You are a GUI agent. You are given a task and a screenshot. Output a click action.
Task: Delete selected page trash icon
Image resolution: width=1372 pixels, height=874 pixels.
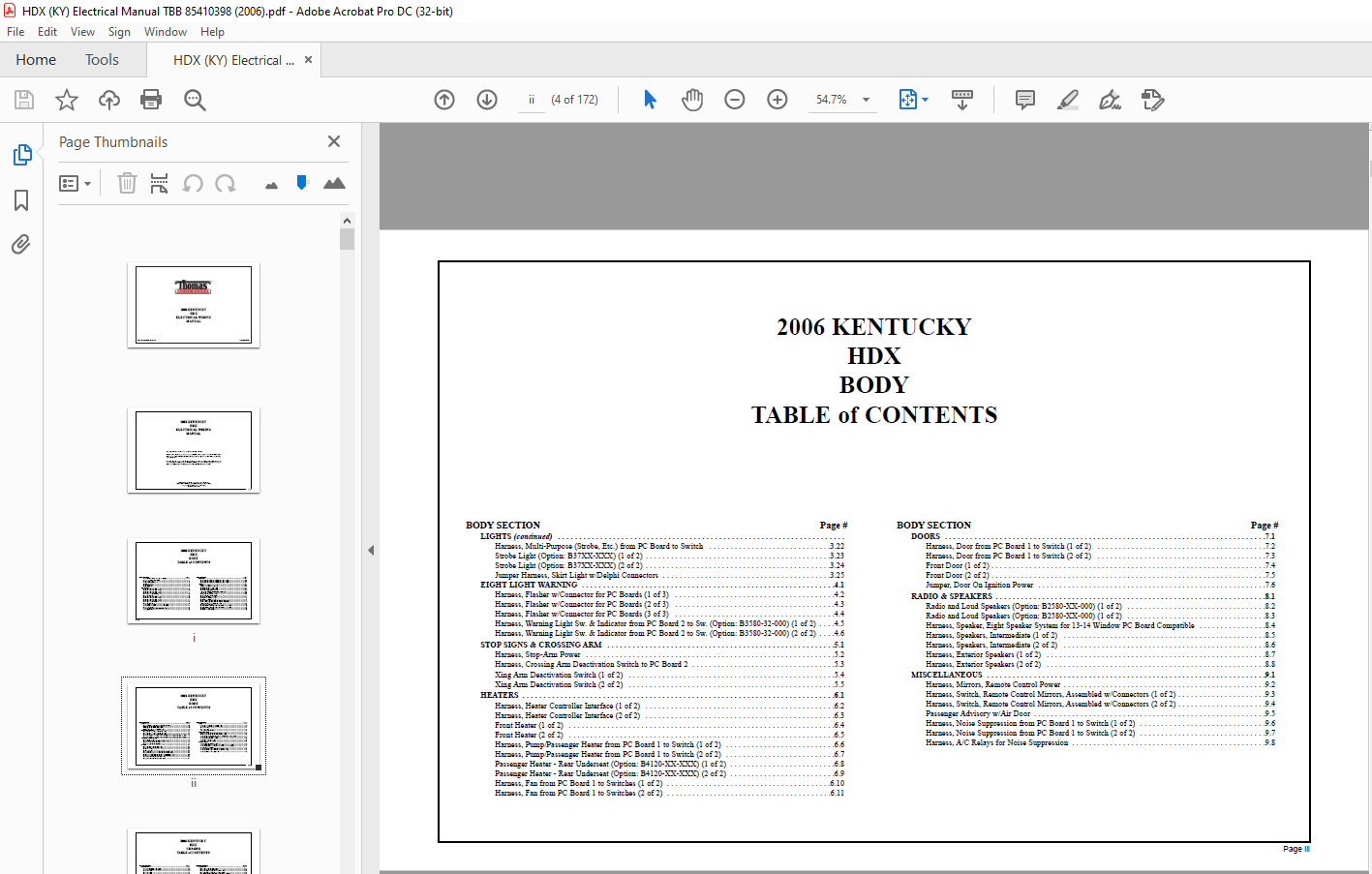coord(127,183)
